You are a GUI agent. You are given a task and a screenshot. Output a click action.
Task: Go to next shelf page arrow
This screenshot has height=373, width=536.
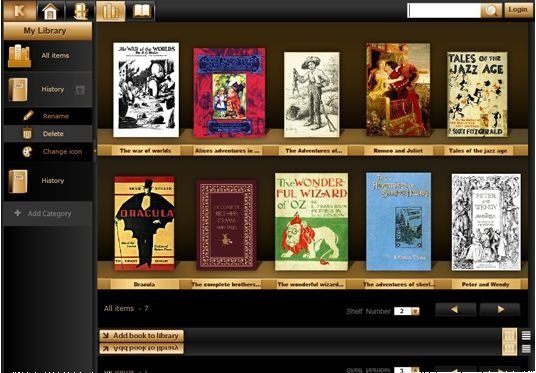500,309
